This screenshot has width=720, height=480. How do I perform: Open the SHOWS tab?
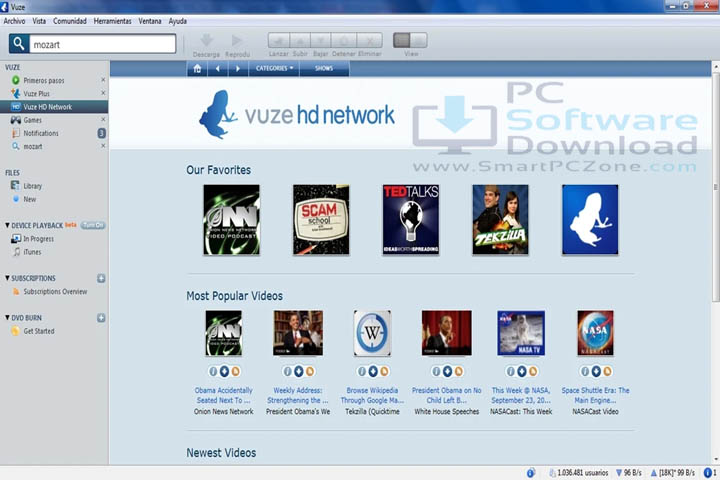point(324,68)
